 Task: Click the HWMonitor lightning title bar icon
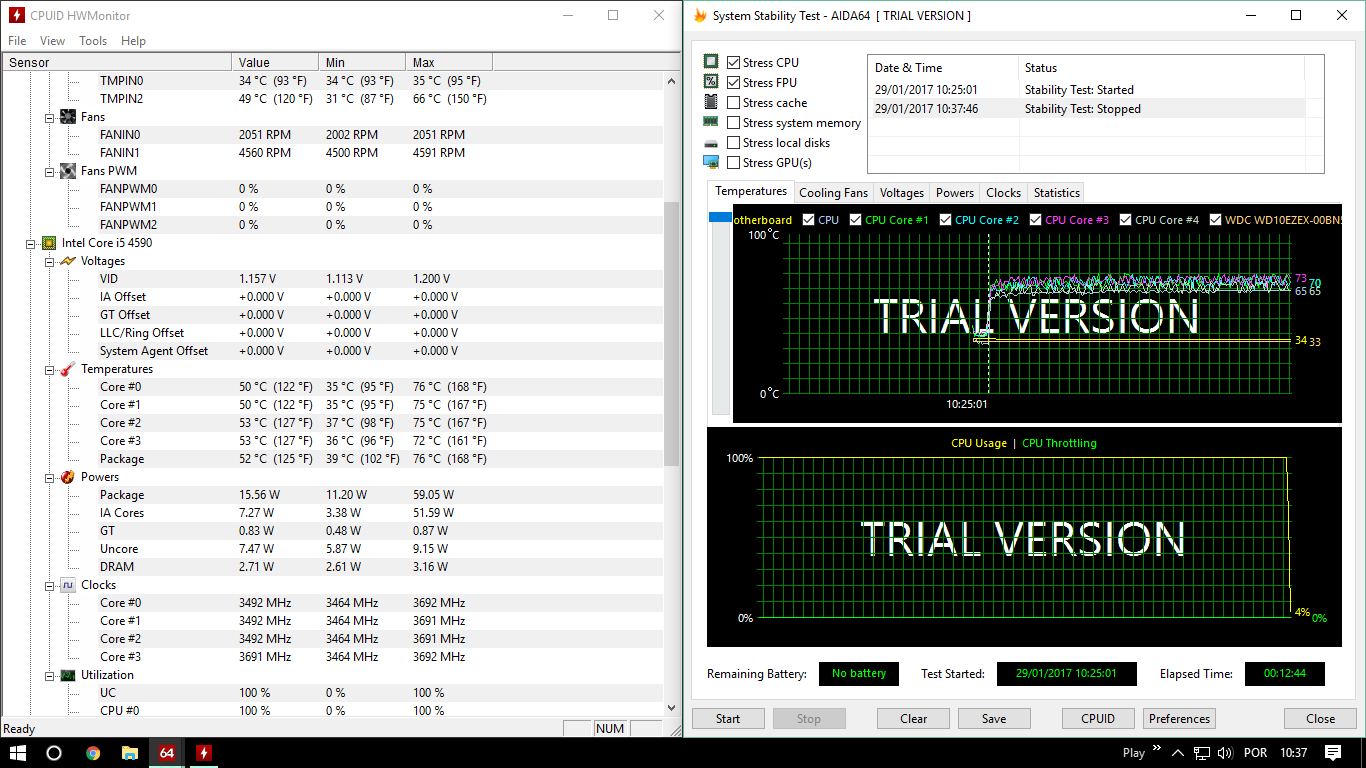[16, 16]
